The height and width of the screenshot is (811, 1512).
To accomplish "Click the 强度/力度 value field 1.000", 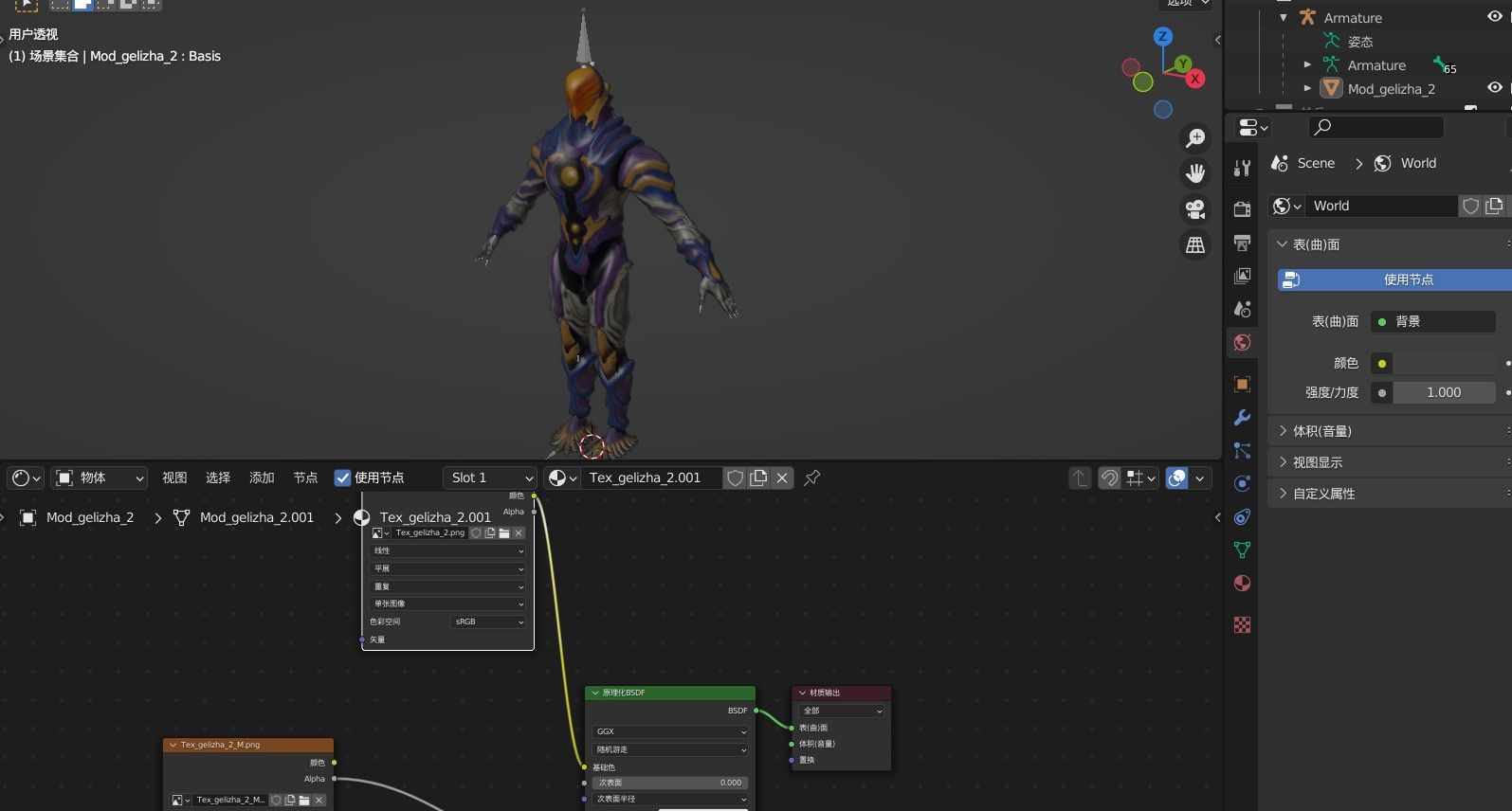I will point(1443,392).
